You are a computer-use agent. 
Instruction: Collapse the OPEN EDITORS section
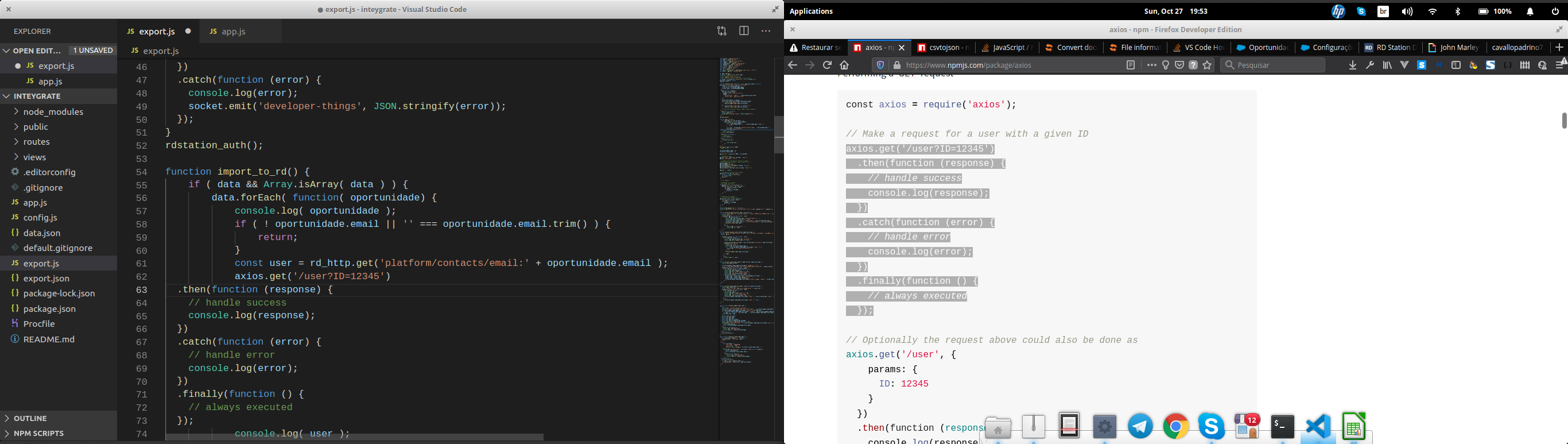point(37,51)
